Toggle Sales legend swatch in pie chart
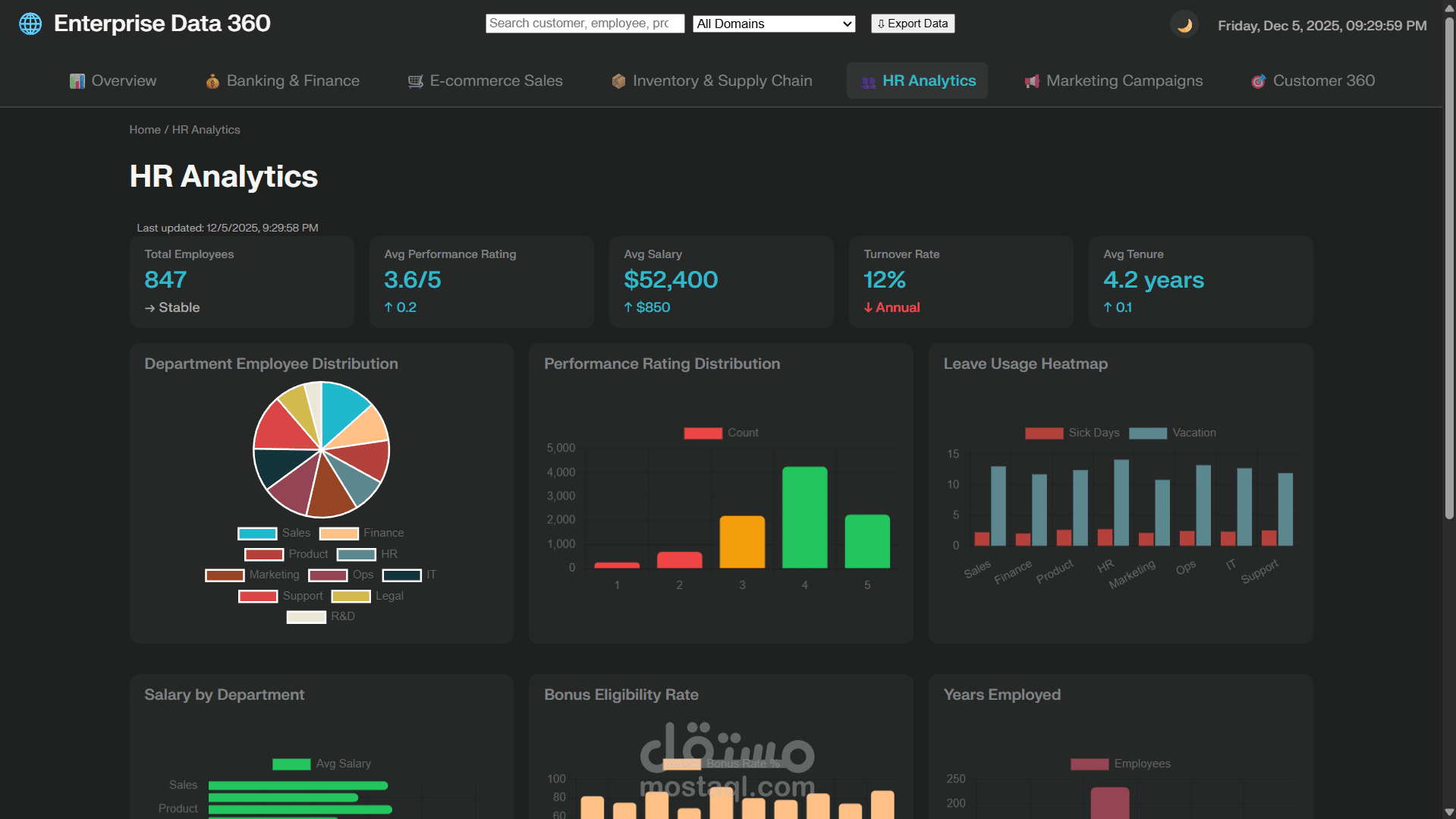 [x=257, y=533]
